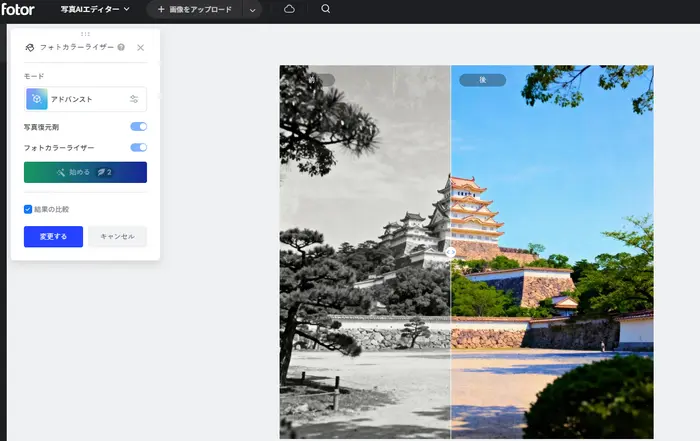This screenshot has width=700, height=441.
Task: Click the 画像をアップロード upload button
Action: [195, 9]
